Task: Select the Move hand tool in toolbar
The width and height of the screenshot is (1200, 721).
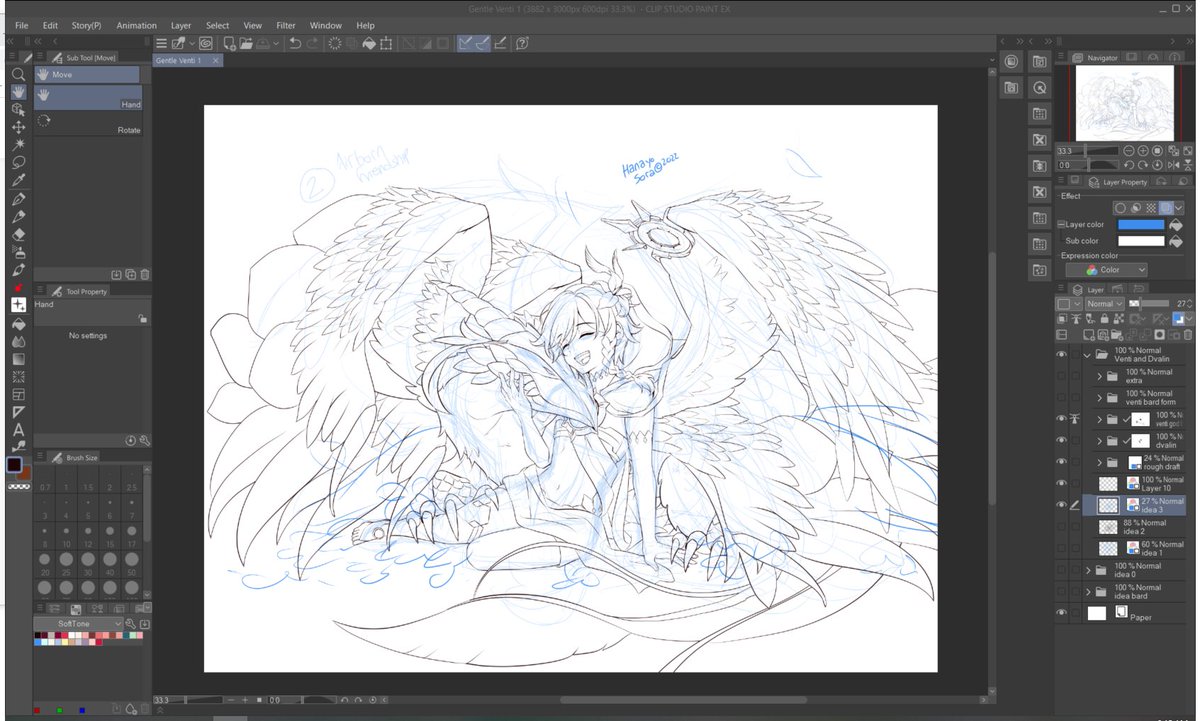Action: coord(18,92)
